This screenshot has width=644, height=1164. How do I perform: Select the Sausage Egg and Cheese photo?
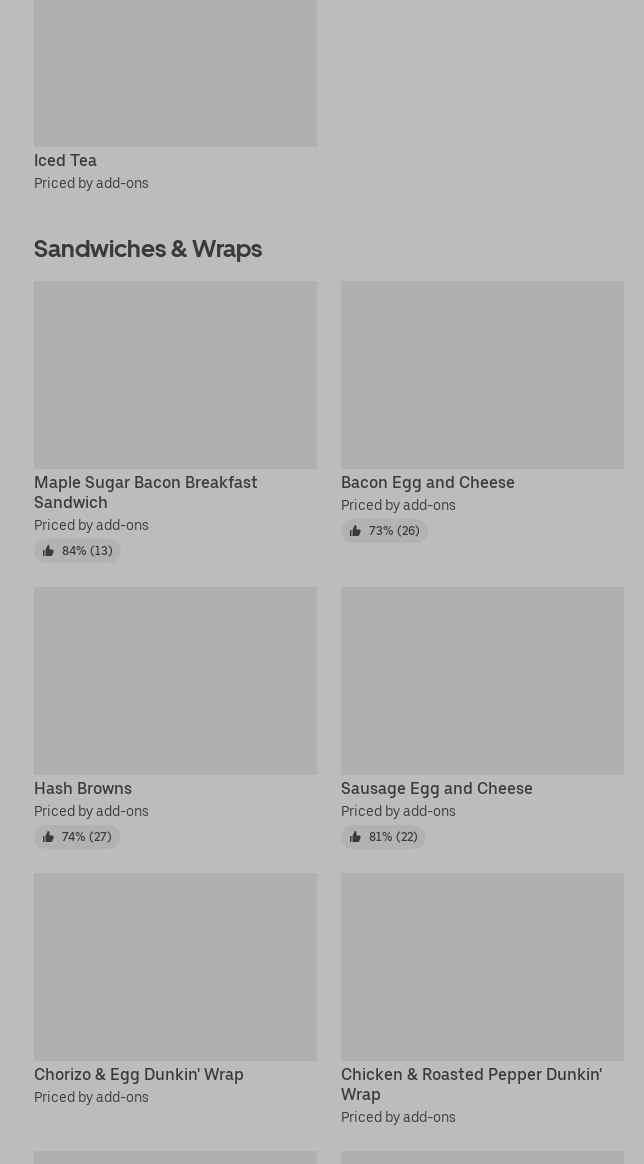coord(482,680)
